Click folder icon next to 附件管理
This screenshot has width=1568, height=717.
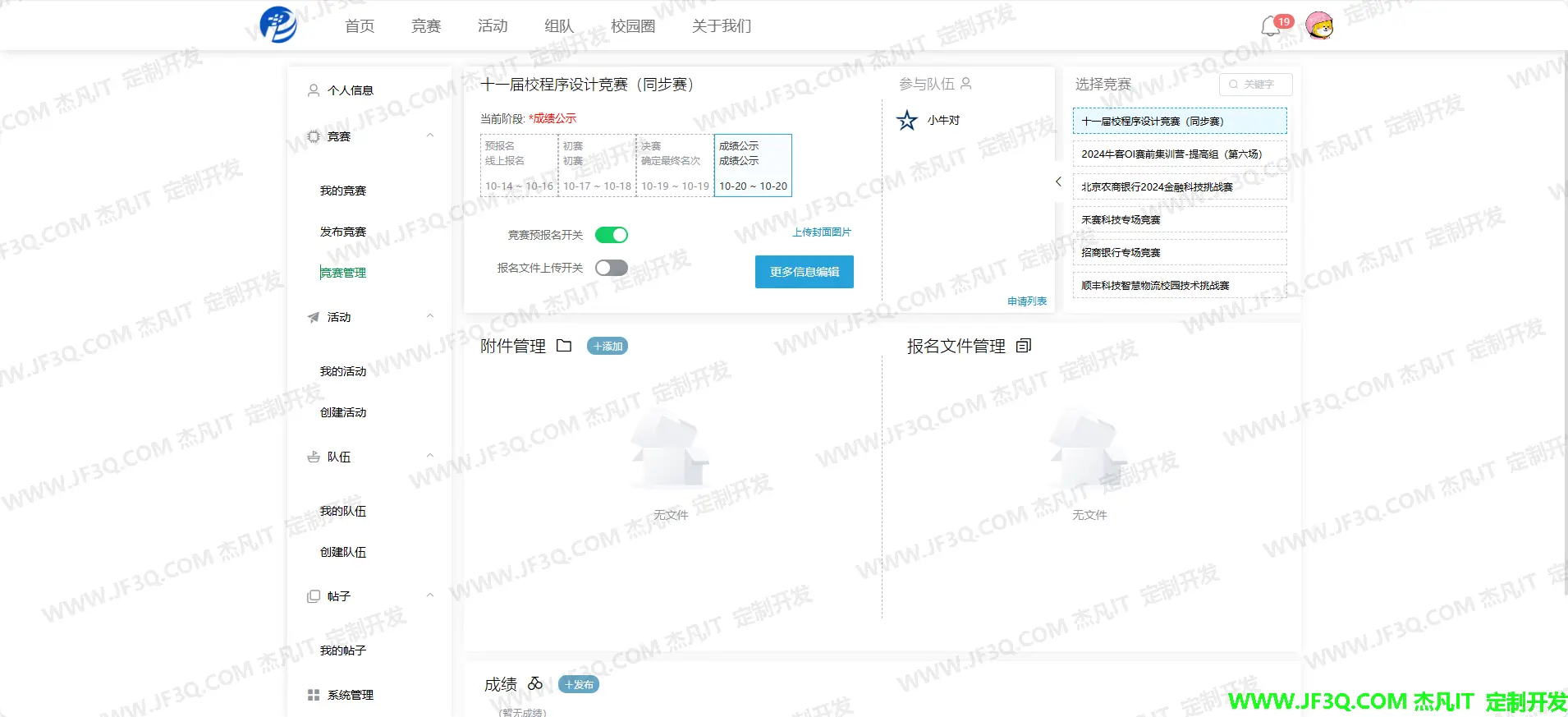tap(564, 346)
